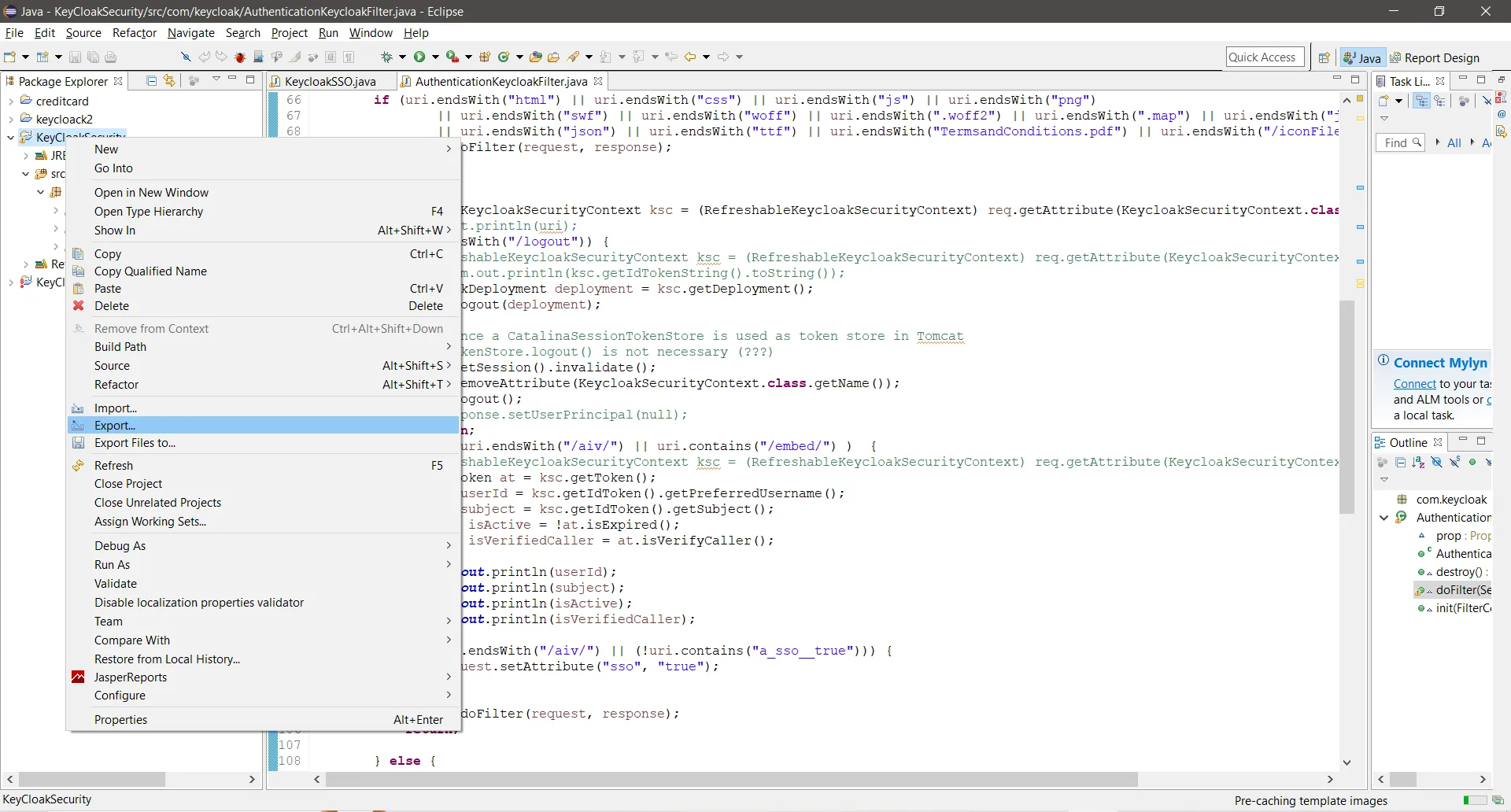Image resolution: width=1511 pixels, height=812 pixels.
Task: Select Export... from the context menu
Action: pyautogui.click(x=264, y=426)
